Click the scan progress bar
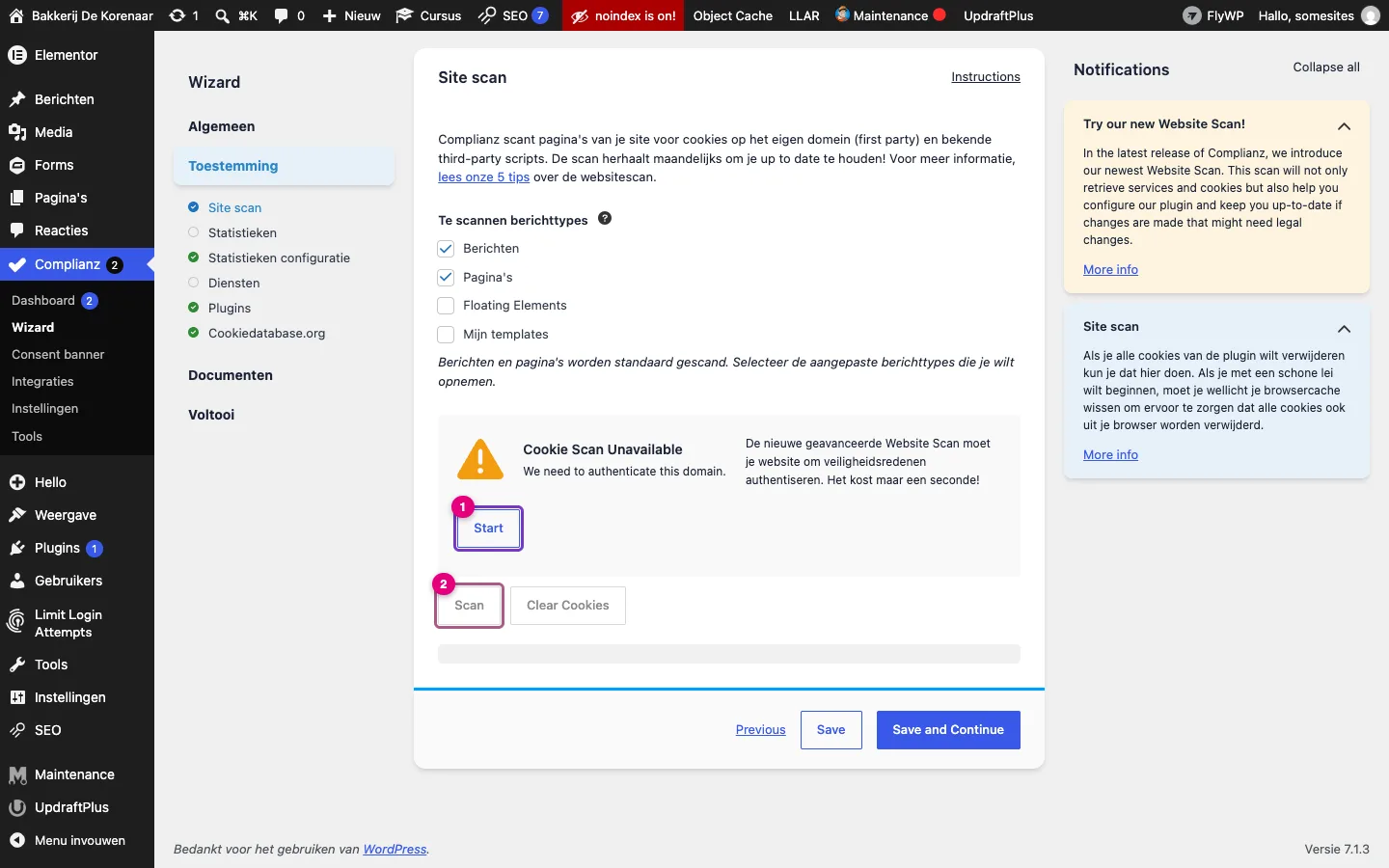The height and width of the screenshot is (868, 1389). 728,654
